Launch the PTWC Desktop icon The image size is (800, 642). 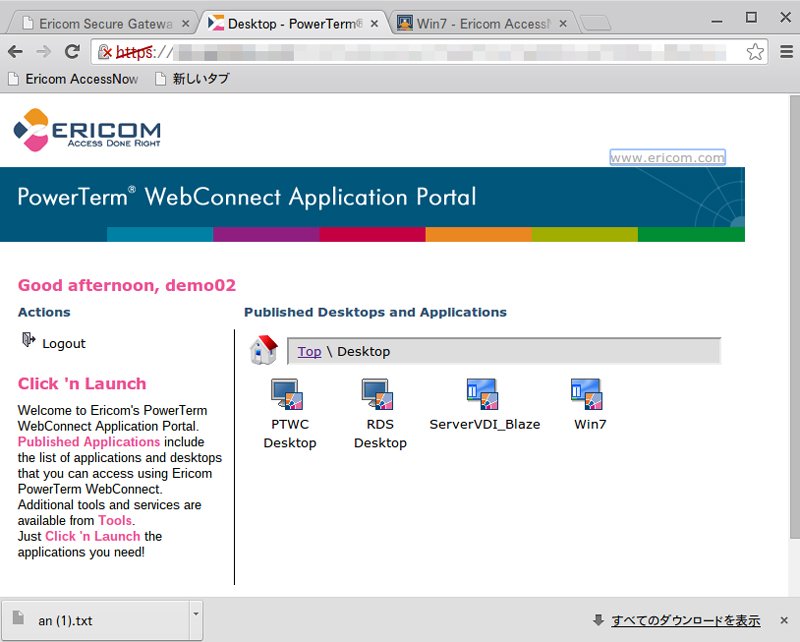pos(287,394)
